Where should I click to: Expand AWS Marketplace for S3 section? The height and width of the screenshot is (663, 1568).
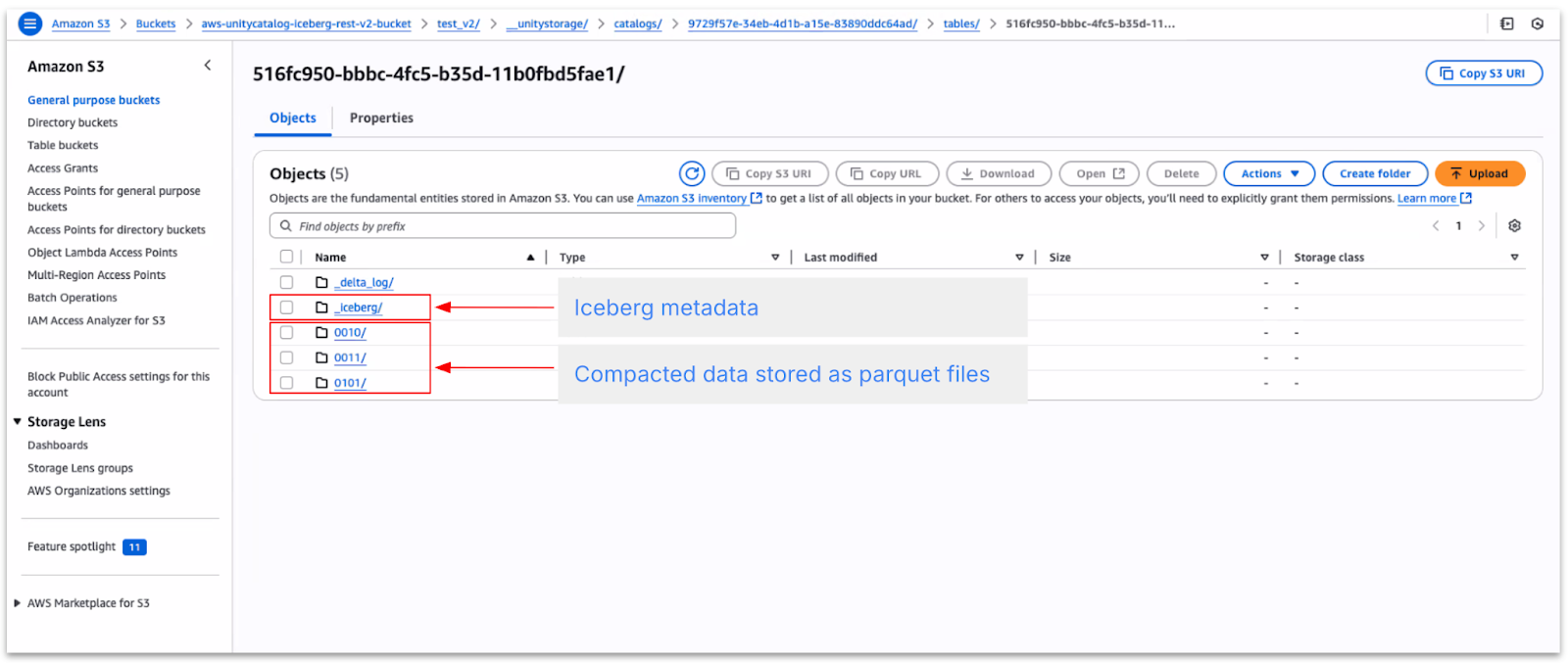coord(18,603)
